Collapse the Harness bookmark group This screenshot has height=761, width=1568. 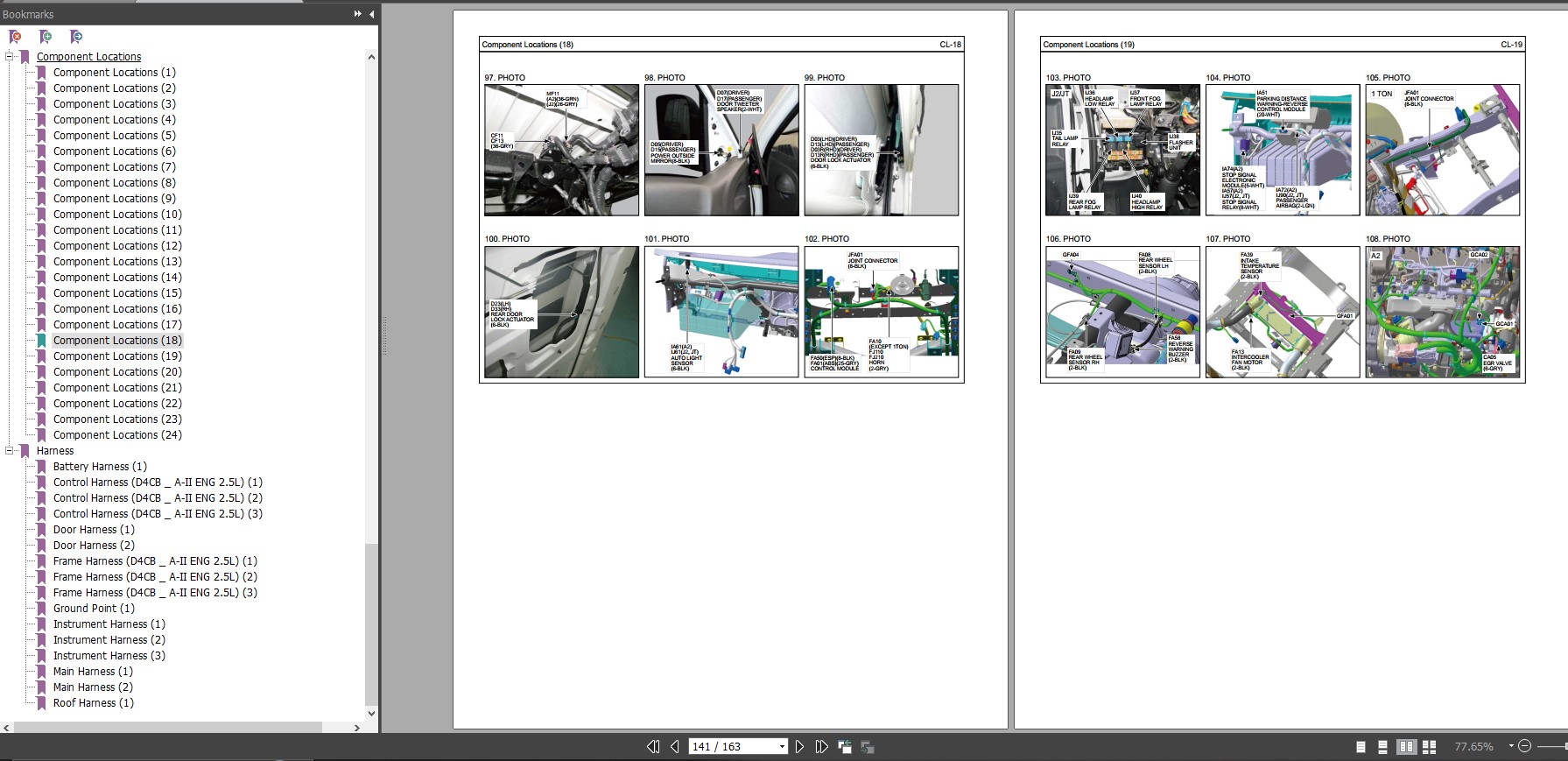tap(11, 451)
